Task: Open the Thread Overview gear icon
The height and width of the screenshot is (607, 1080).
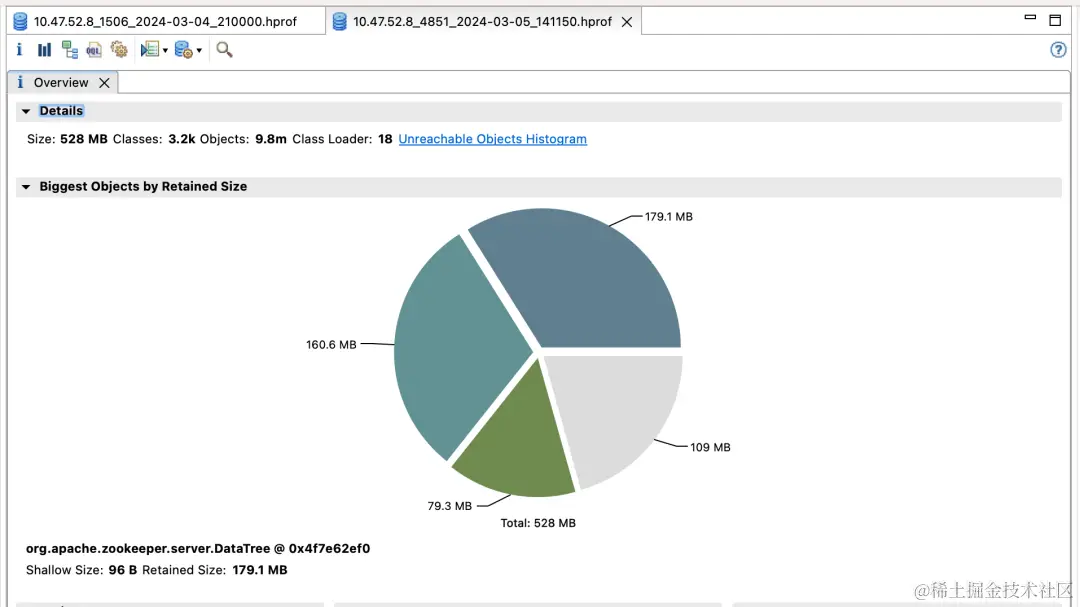Action: click(119, 50)
